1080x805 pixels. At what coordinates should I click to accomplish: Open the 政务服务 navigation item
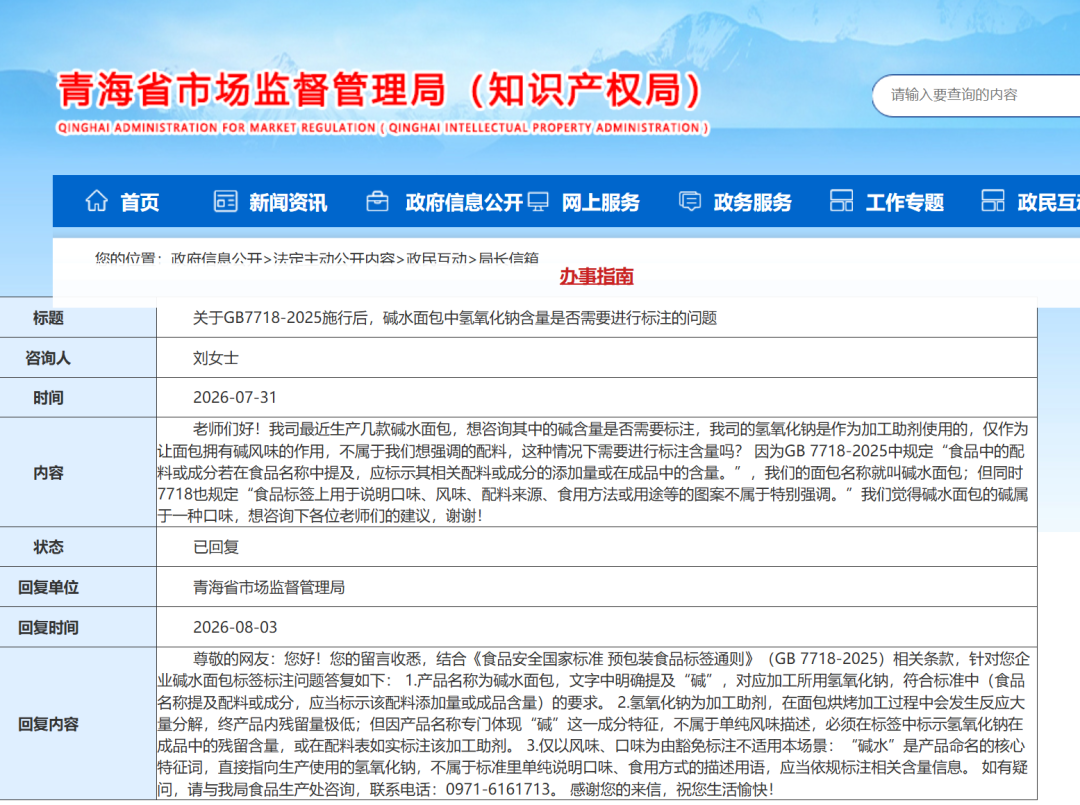(753, 202)
